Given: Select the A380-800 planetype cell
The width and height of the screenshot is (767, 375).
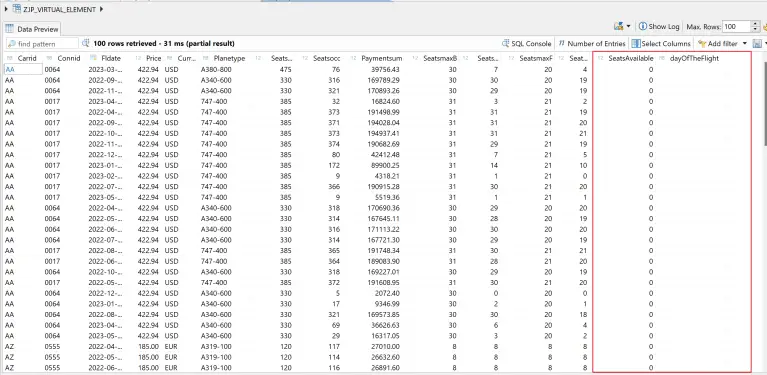Looking at the screenshot, I should pyautogui.click(x=216, y=69).
